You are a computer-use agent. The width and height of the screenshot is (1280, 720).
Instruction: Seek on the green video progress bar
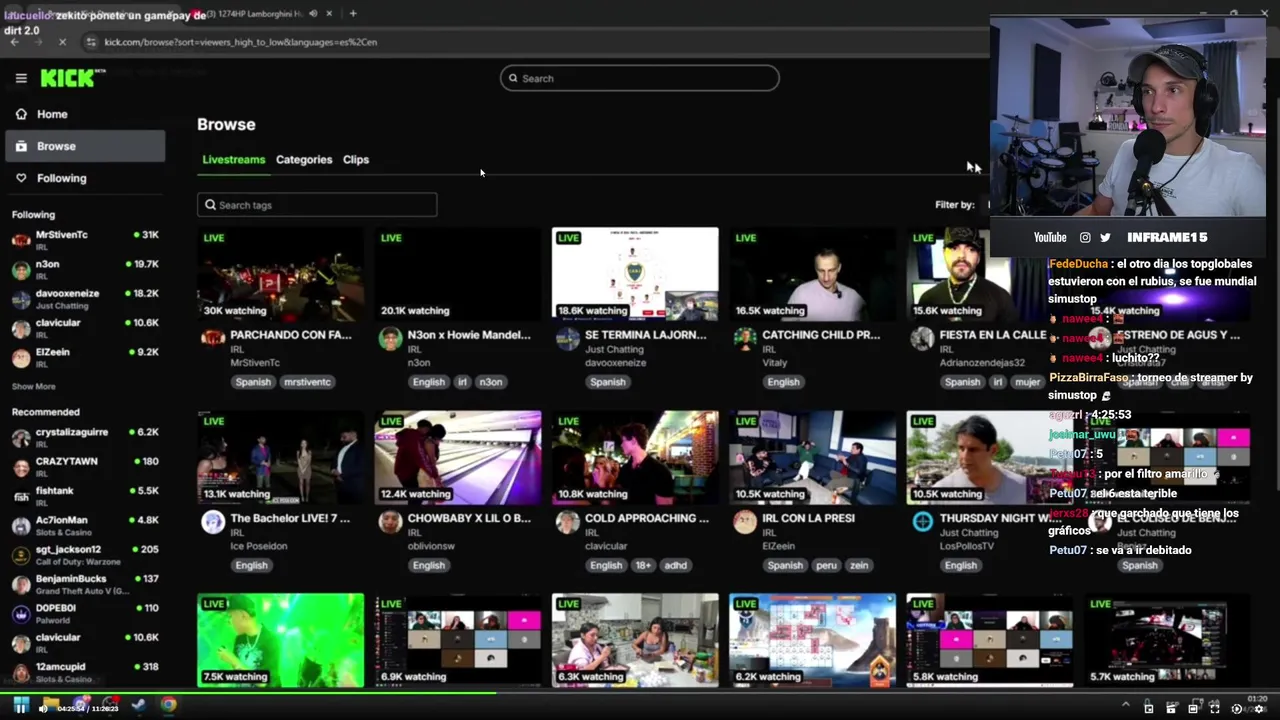(x=640, y=693)
